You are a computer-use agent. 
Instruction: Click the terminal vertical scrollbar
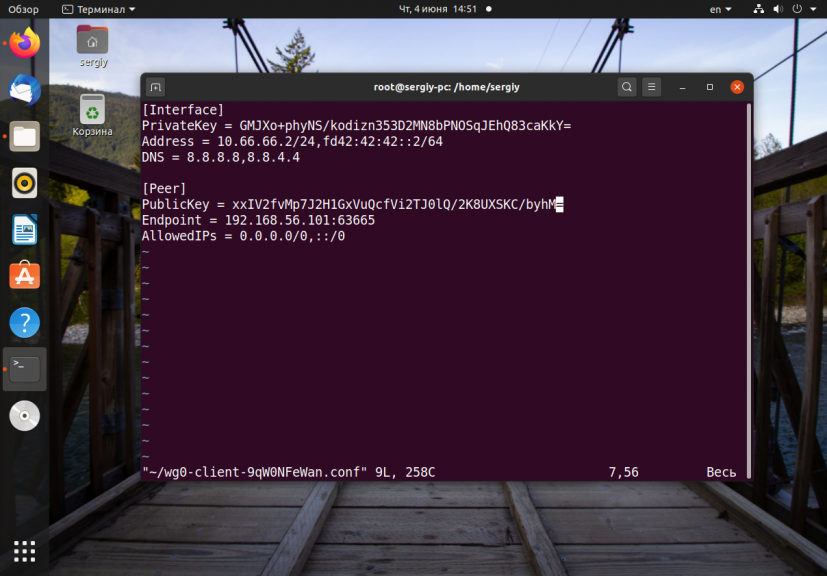tap(748, 291)
